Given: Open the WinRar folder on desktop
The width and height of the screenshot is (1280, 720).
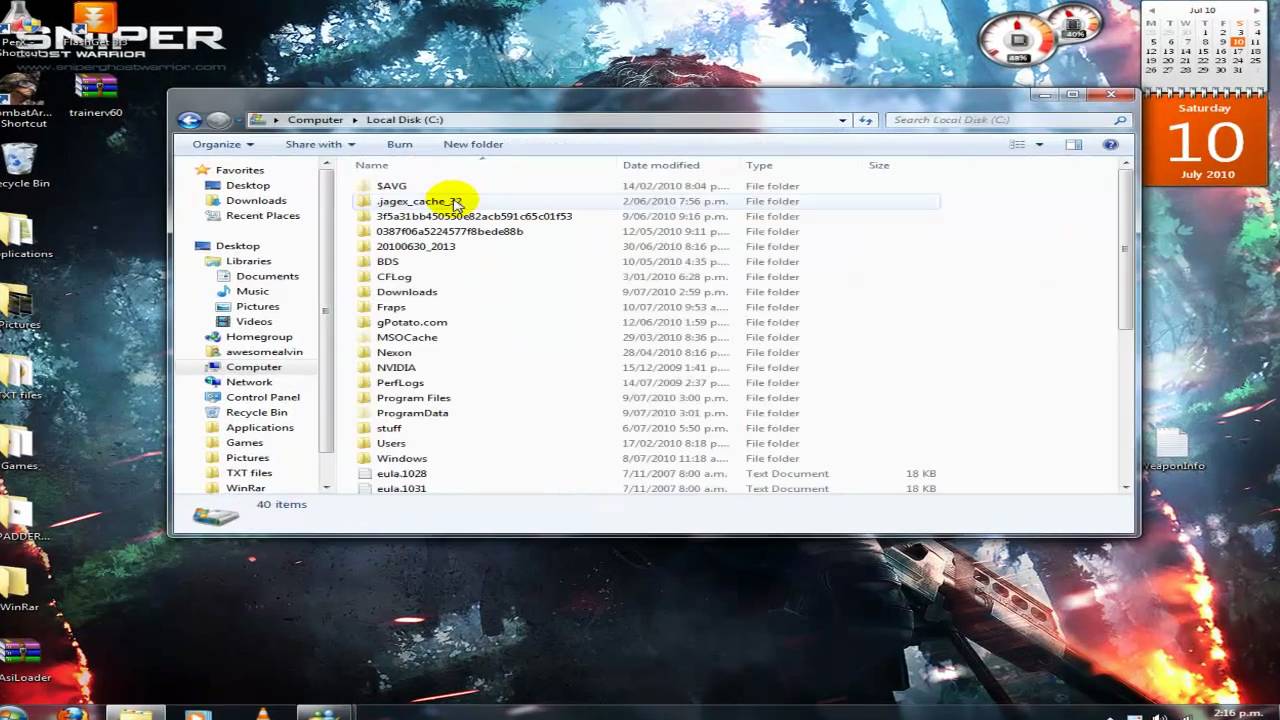Looking at the screenshot, I should (18, 590).
